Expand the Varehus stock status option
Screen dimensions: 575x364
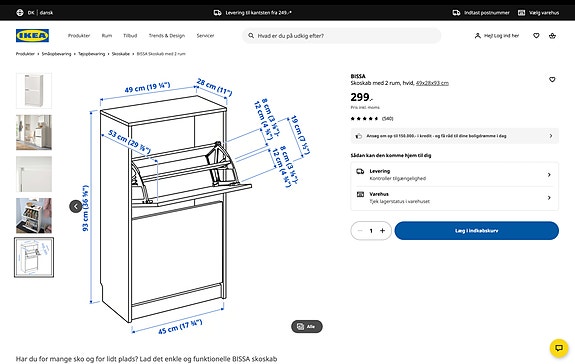pos(454,198)
